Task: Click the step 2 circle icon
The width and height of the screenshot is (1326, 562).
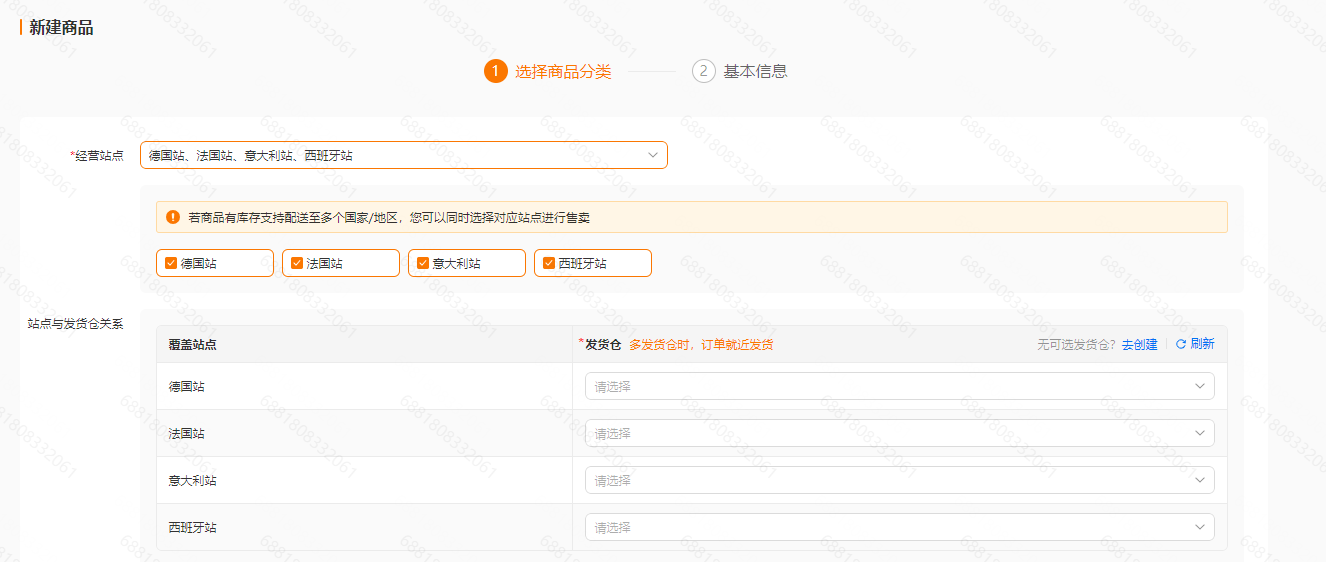Action: [x=703, y=71]
